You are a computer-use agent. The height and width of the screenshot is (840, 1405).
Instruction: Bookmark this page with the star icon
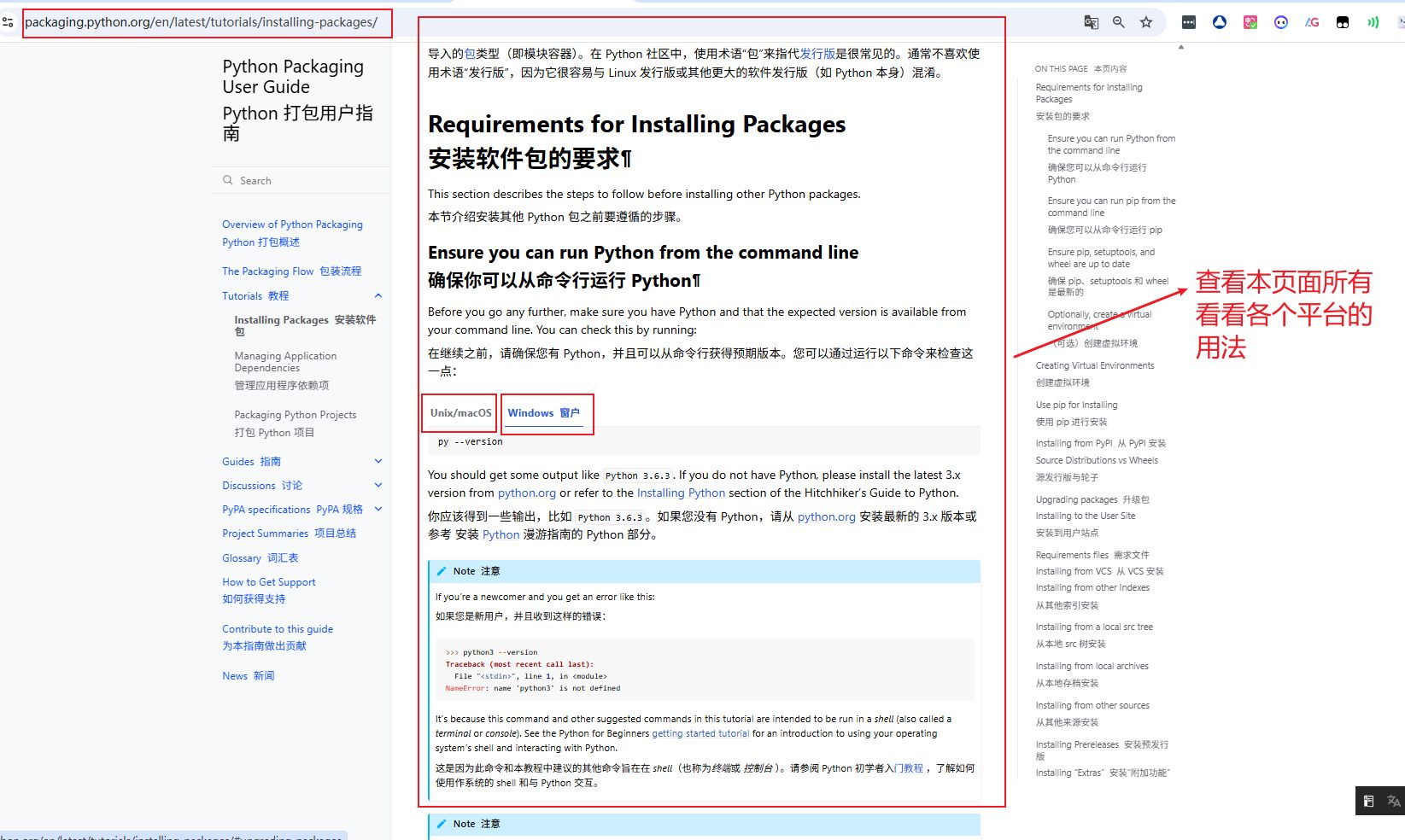(1146, 22)
